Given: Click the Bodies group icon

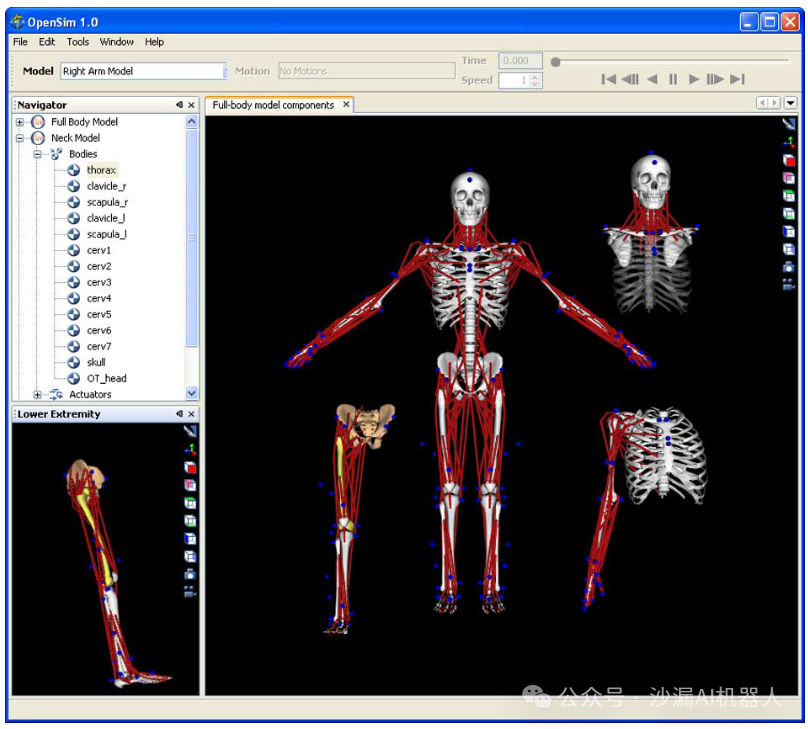Looking at the screenshot, I should tap(56, 154).
